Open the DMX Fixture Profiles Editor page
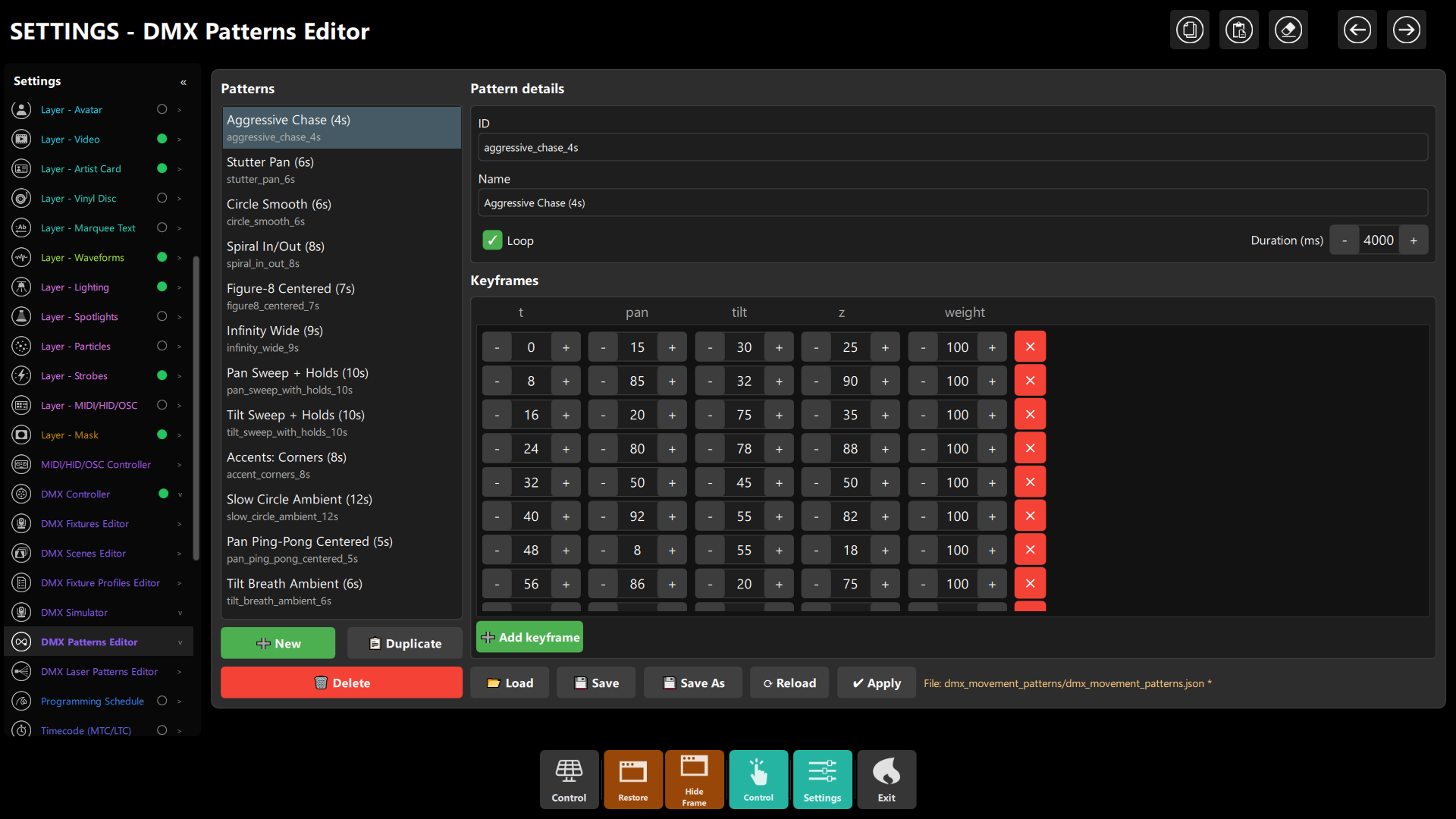 [100, 583]
